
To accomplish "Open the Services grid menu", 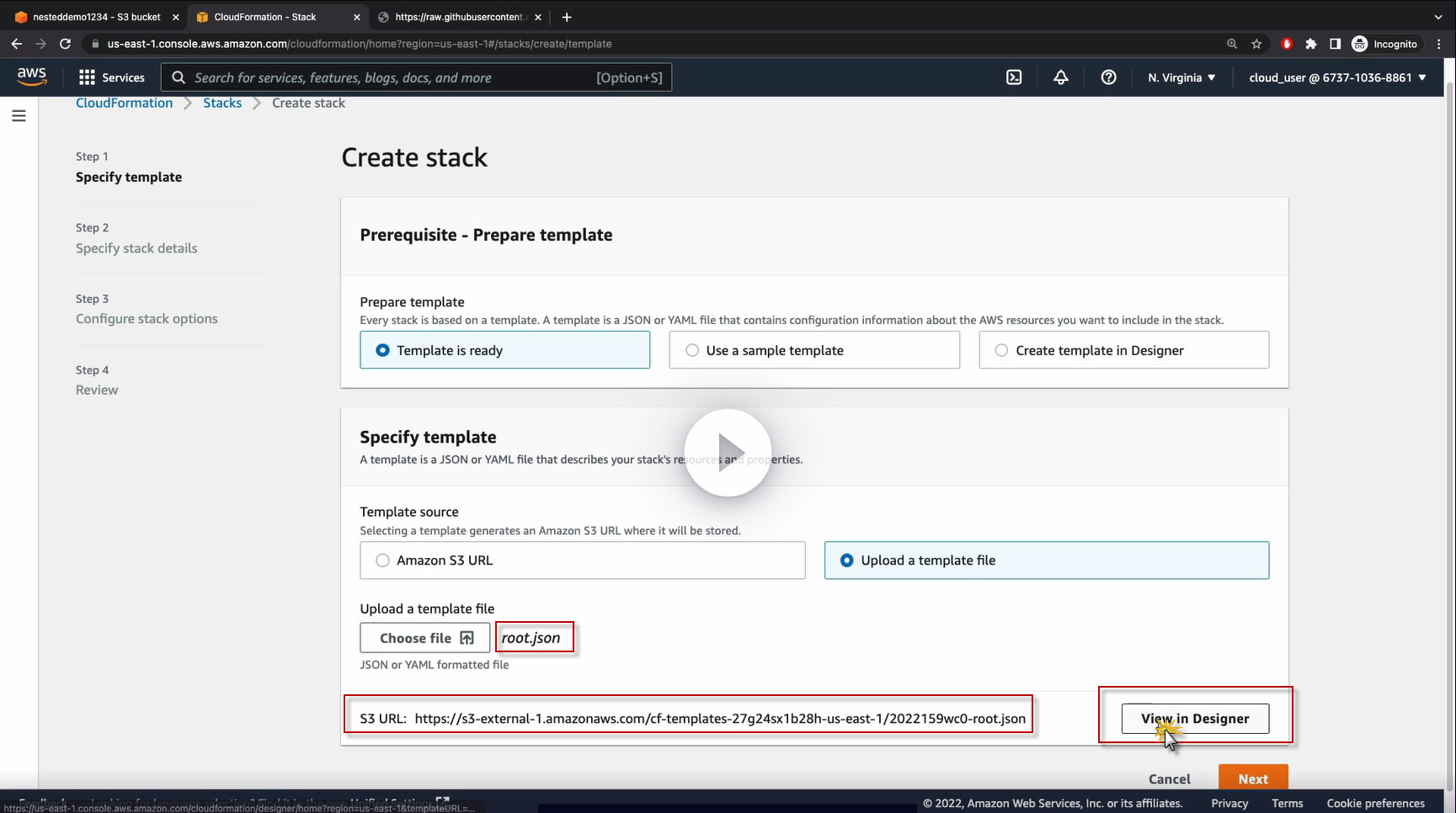I will pos(111,77).
